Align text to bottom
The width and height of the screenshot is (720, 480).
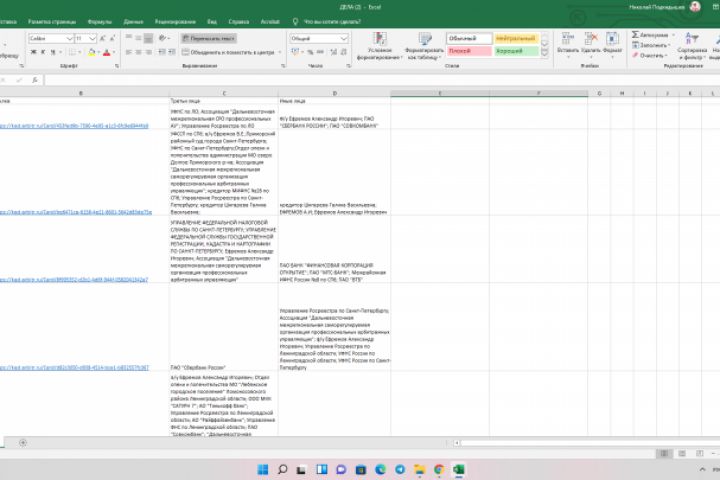pos(148,39)
